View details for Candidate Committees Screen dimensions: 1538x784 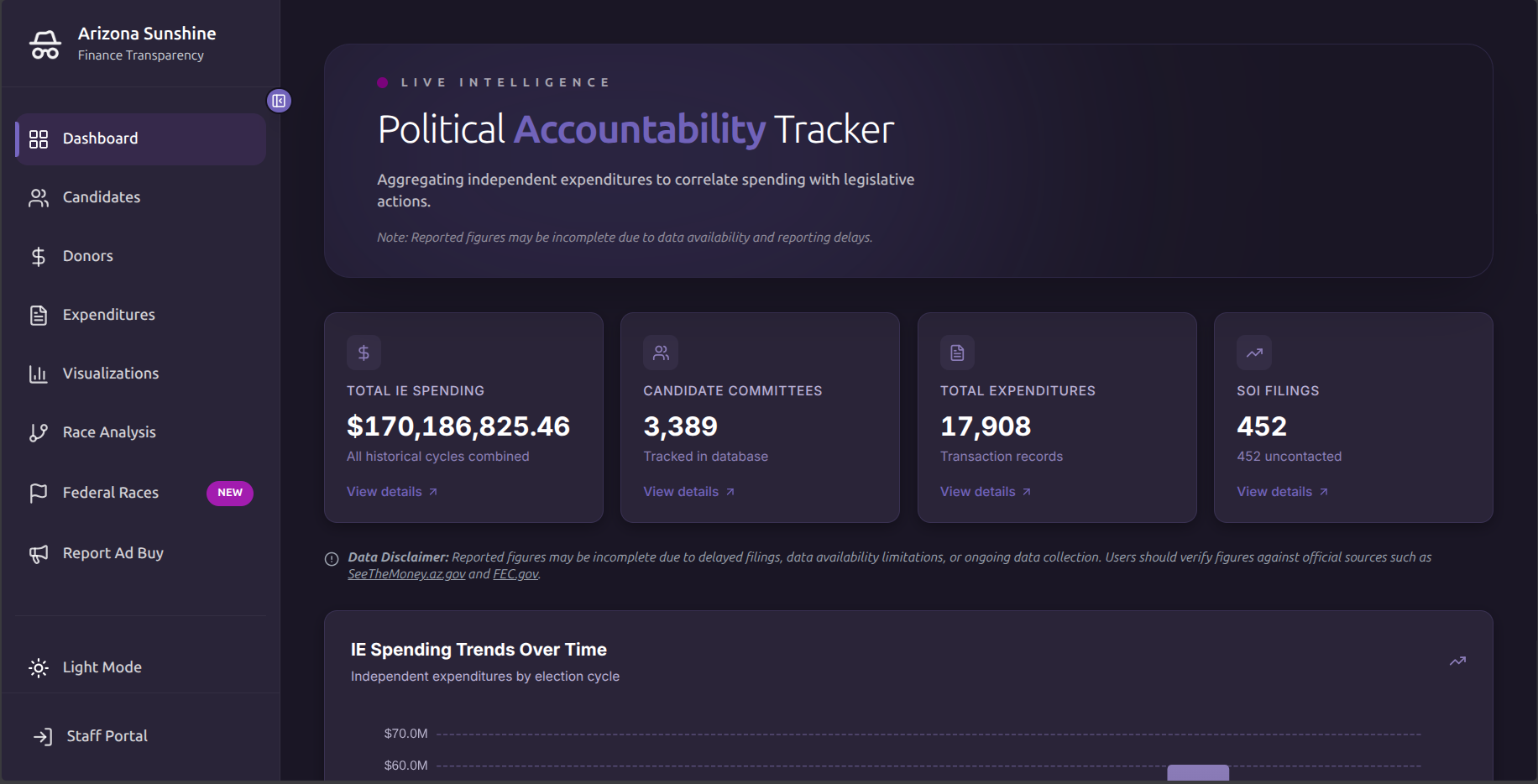pyautogui.click(x=688, y=492)
